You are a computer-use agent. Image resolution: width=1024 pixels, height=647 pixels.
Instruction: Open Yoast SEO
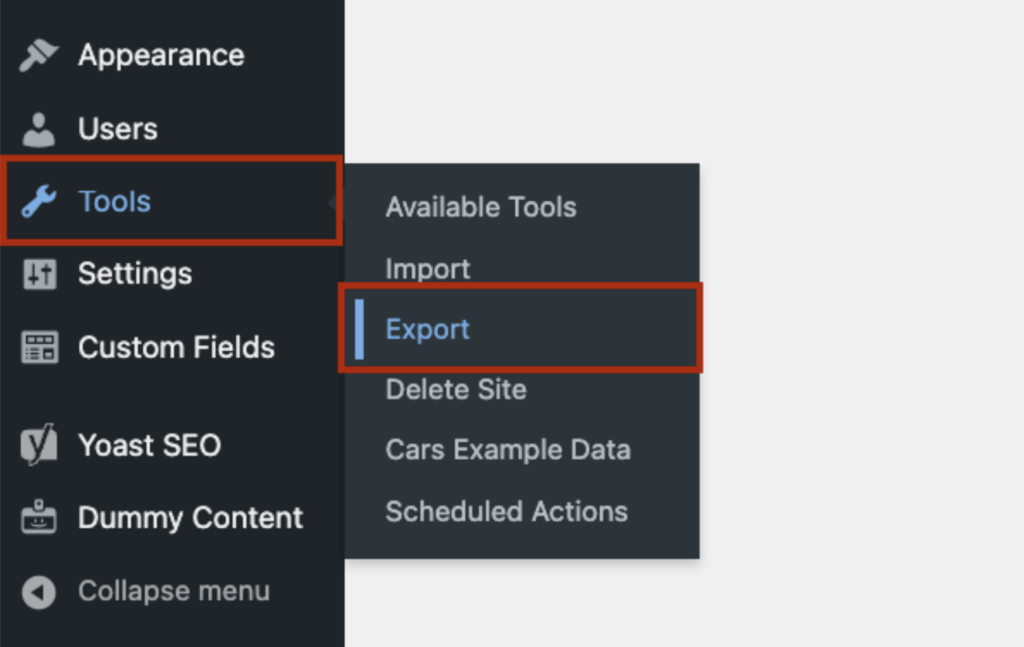click(x=148, y=445)
